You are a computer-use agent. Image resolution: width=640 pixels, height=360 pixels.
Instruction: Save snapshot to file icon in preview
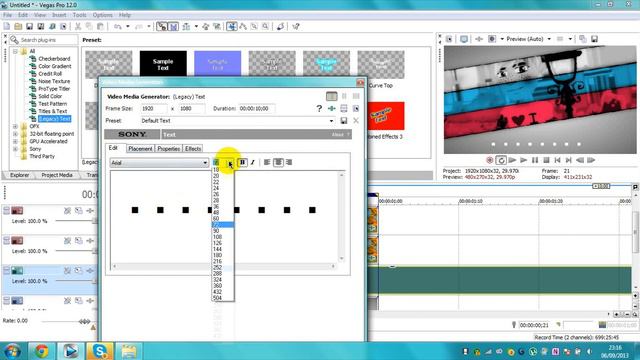[x=594, y=39]
